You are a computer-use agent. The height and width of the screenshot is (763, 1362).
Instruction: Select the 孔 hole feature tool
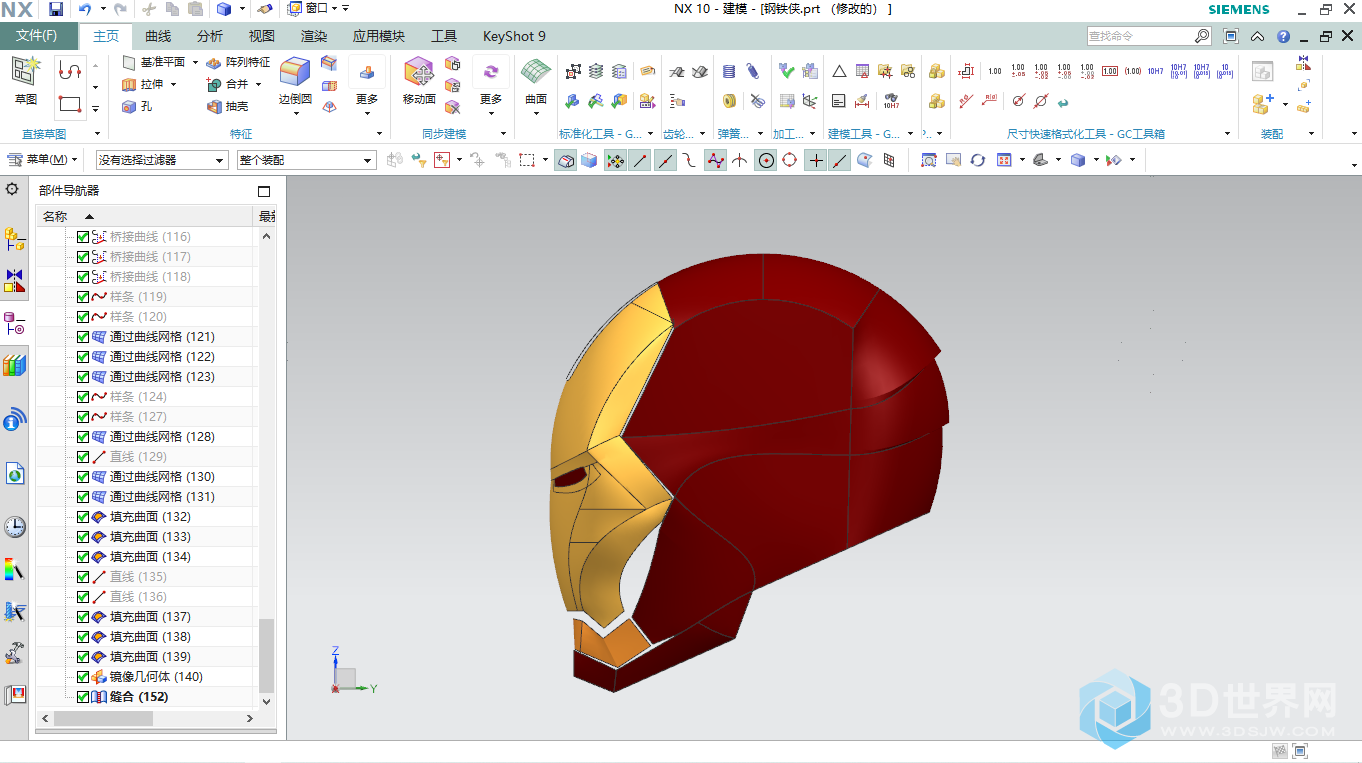click(137, 107)
